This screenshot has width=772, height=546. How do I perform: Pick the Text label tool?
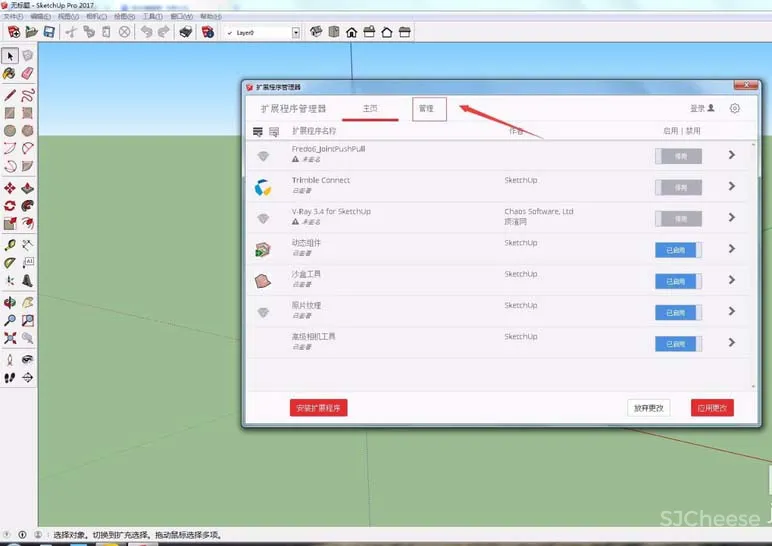[x=28, y=263]
